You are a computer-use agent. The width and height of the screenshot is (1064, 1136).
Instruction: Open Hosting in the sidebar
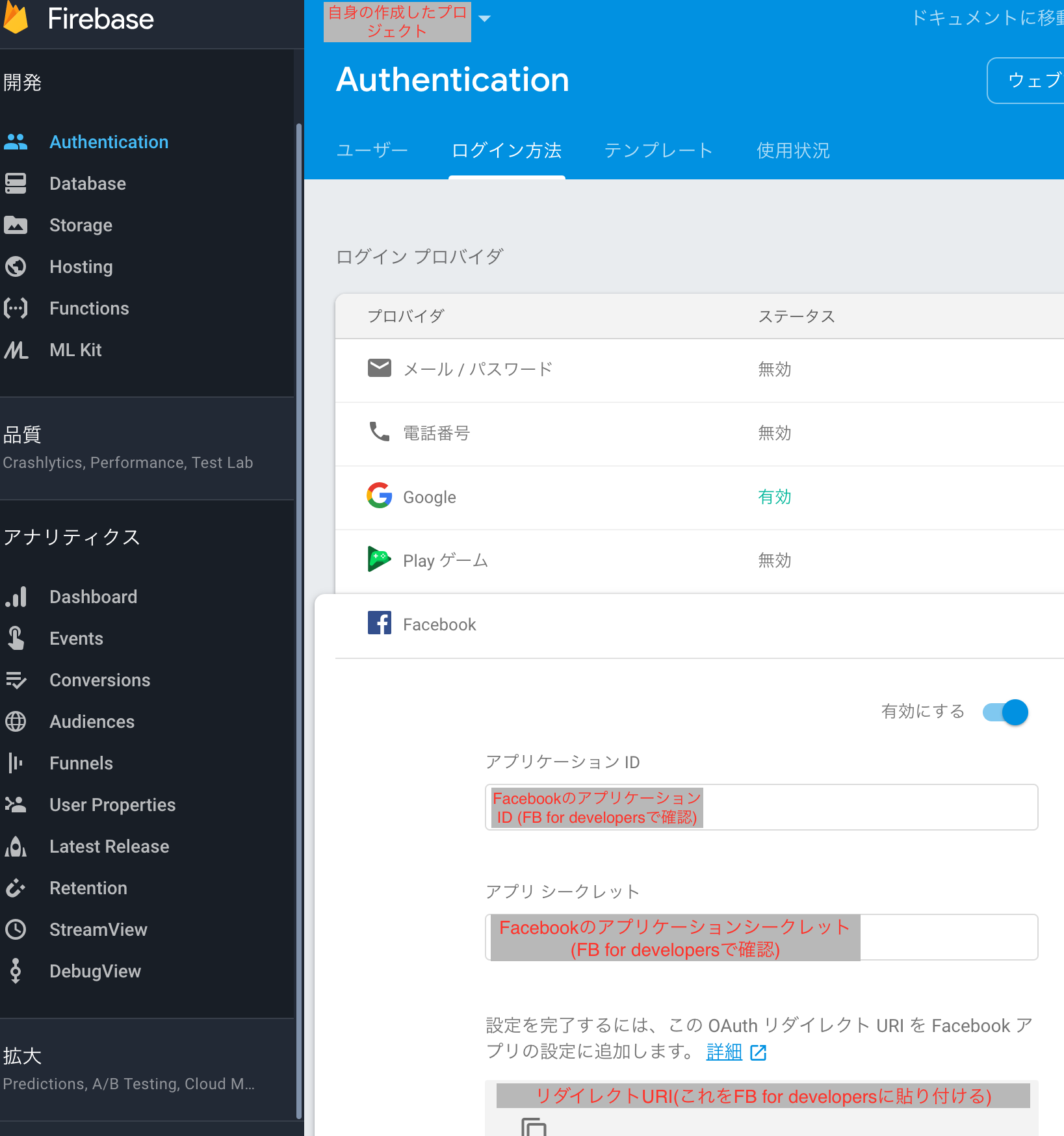point(81,266)
